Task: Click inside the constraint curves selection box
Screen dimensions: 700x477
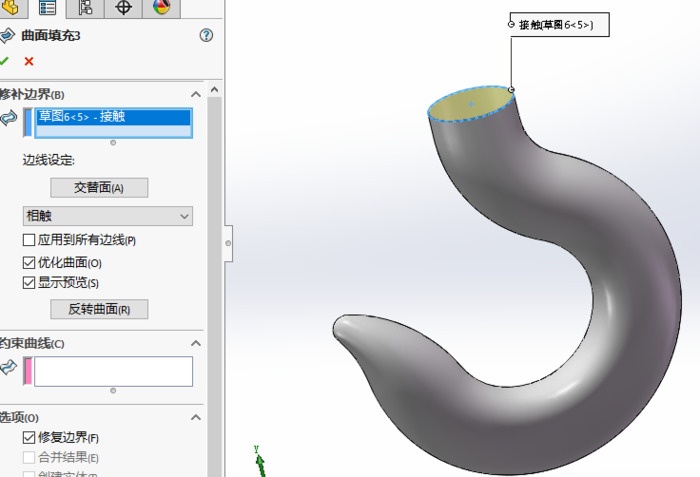Action: click(113, 371)
